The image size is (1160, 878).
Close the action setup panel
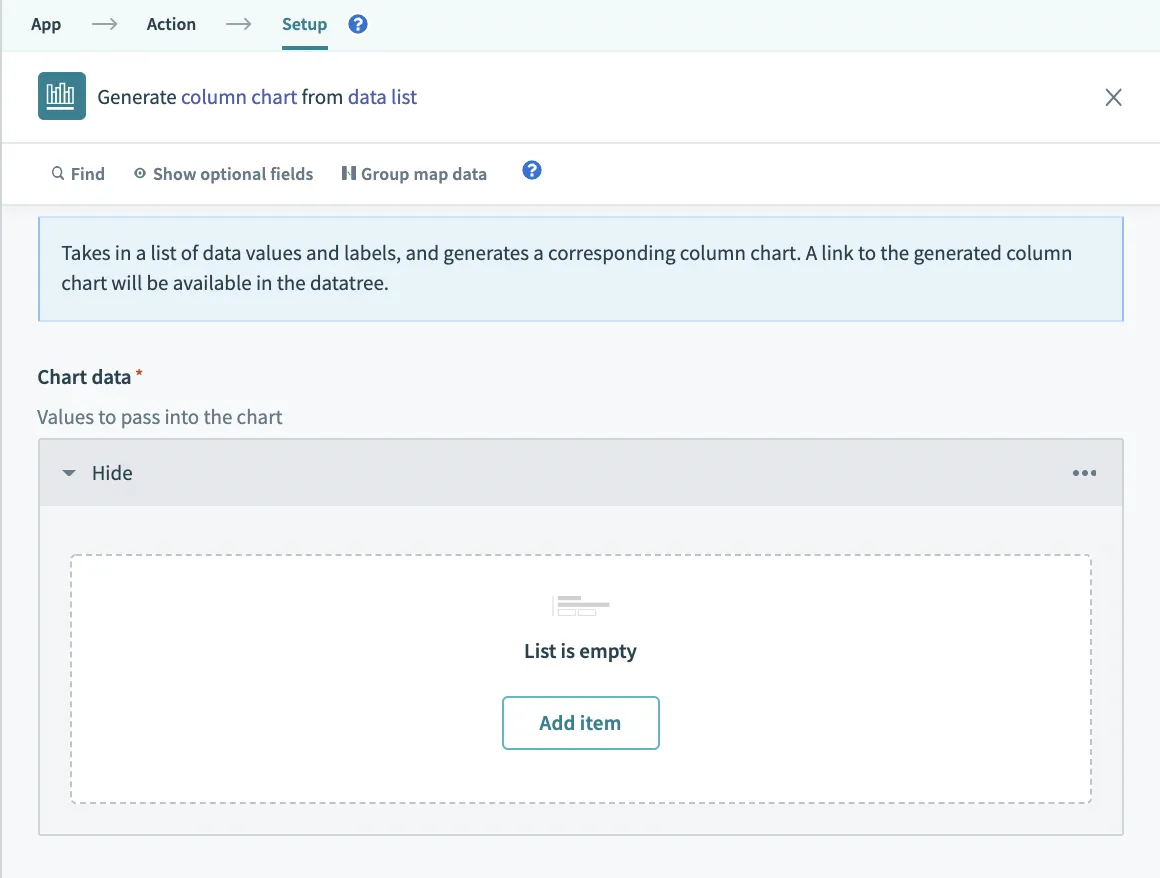[x=1113, y=97]
